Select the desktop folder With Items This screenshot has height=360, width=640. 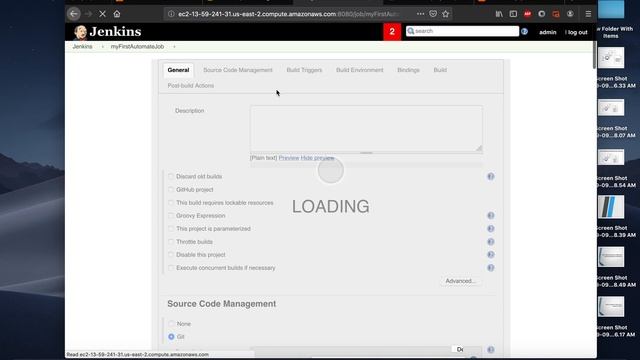tap(611, 9)
